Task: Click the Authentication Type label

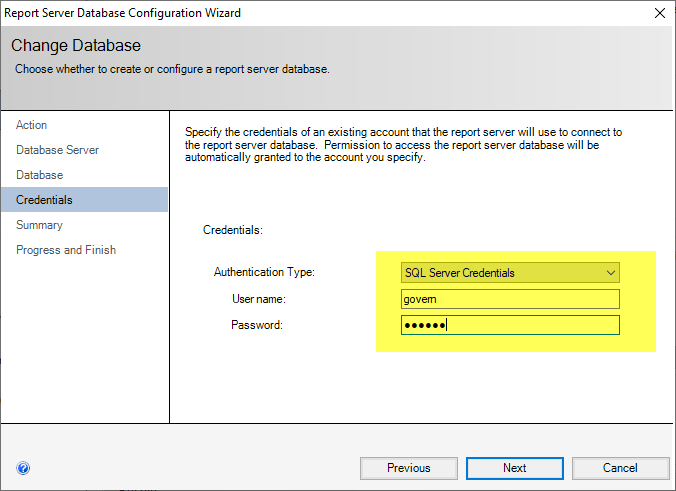Action: pos(264,273)
